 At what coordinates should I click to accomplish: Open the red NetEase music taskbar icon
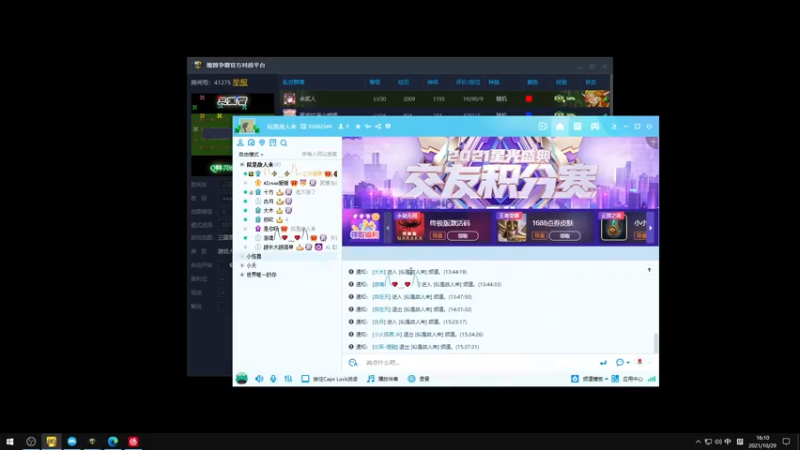tap(133, 441)
